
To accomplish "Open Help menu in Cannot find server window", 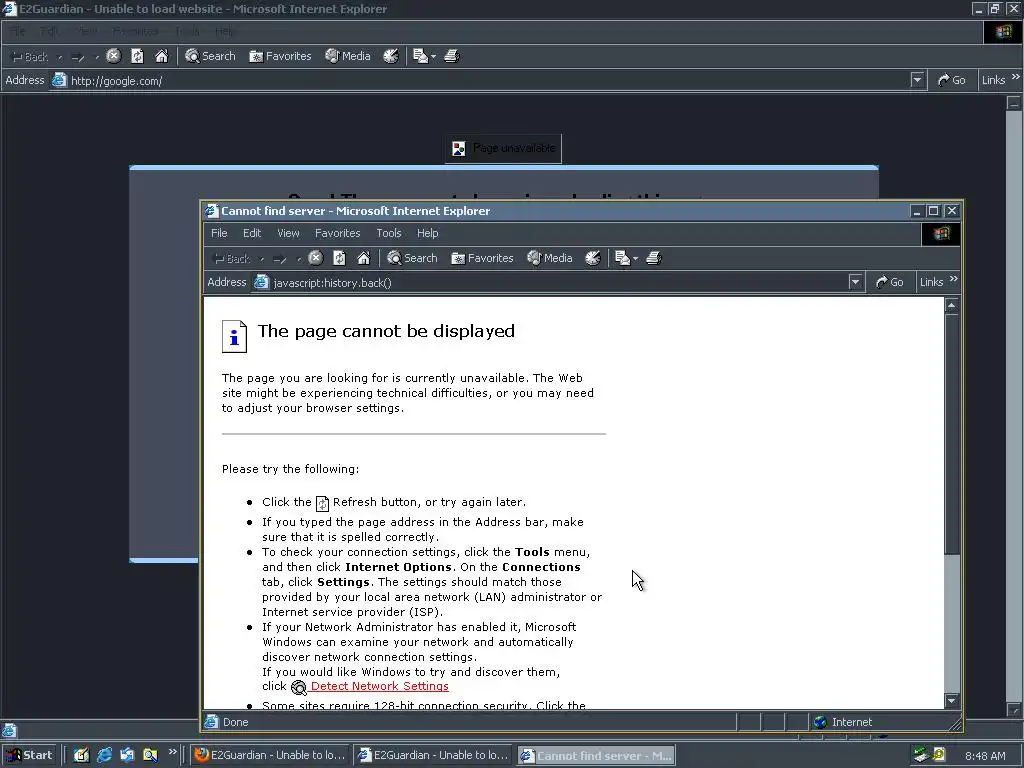I will pos(428,233).
